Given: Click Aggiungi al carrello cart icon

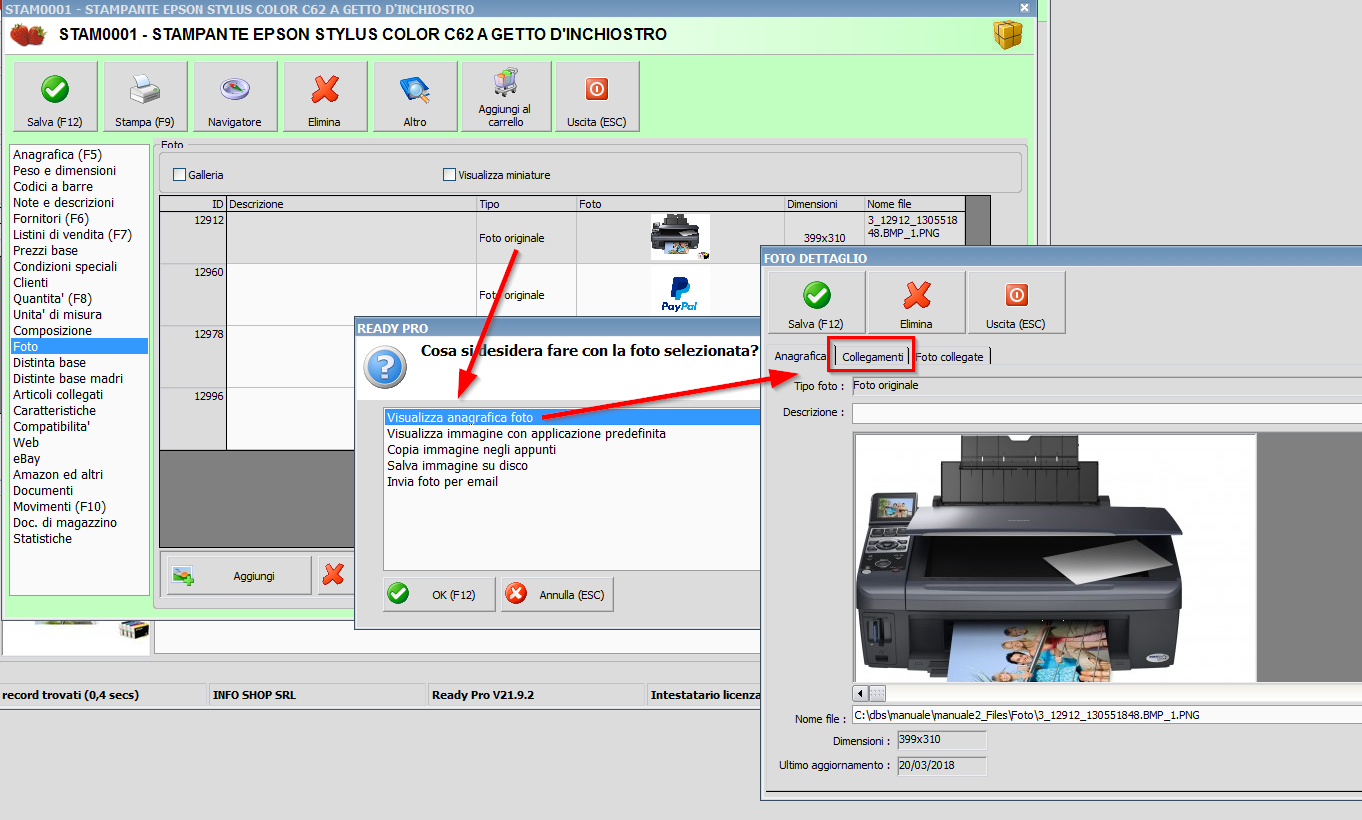Looking at the screenshot, I should (x=506, y=96).
